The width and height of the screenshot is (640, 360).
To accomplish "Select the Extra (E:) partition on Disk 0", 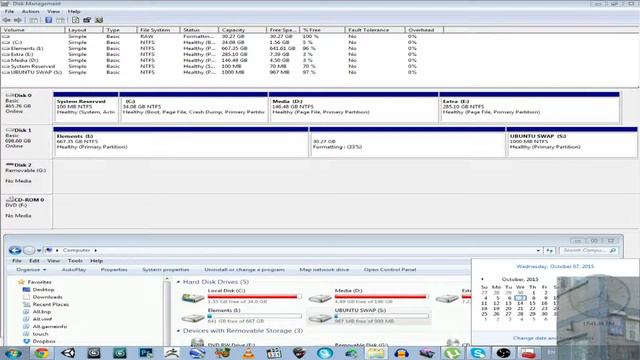I will coord(530,107).
